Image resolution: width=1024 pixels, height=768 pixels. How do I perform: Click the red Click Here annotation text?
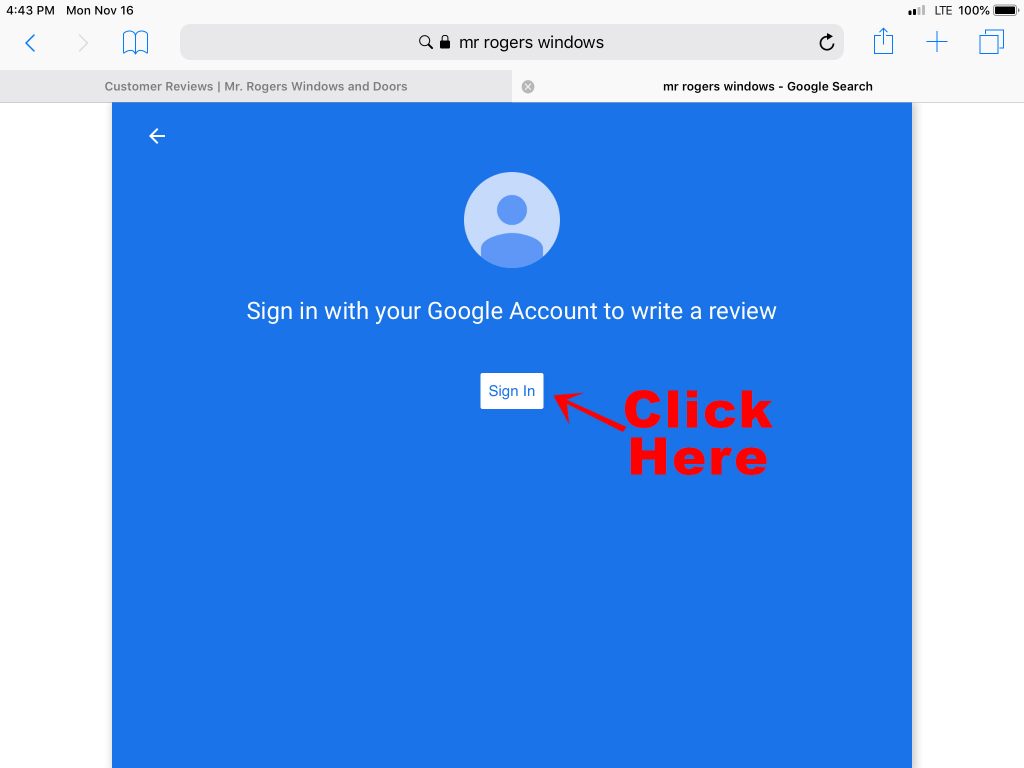(697, 432)
